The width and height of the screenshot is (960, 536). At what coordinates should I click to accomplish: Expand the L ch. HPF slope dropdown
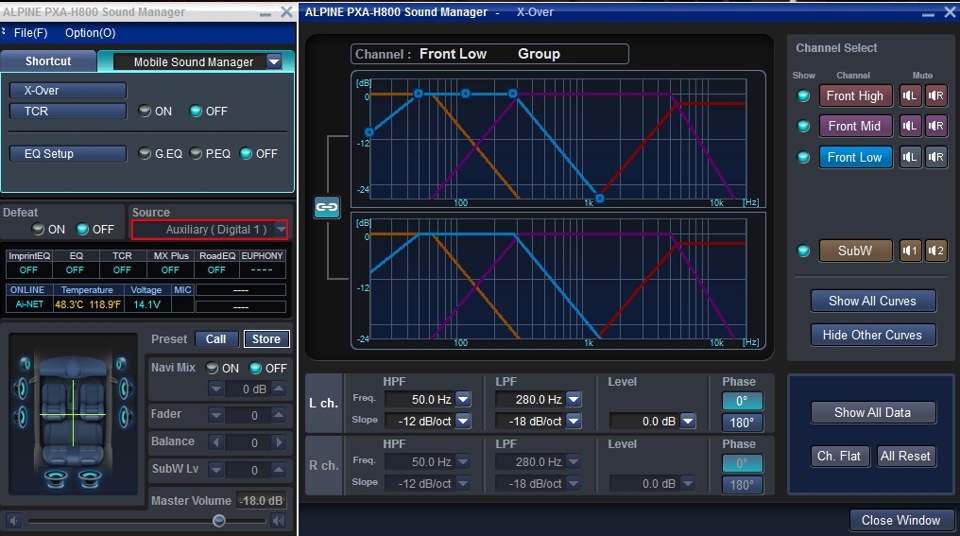click(463, 421)
